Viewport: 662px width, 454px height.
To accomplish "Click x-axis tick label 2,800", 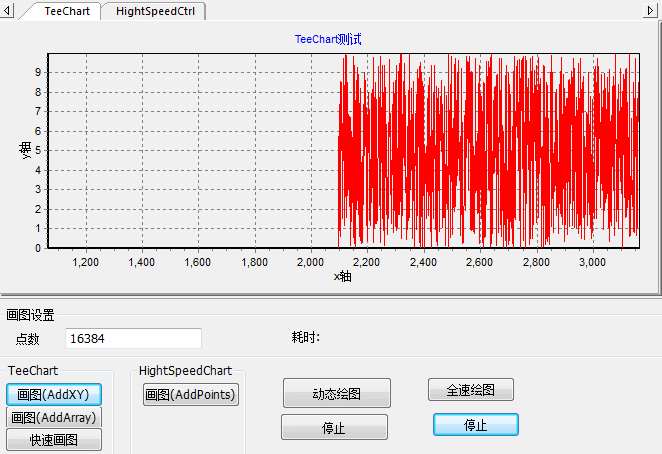I will pyautogui.click(x=536, y=262).
